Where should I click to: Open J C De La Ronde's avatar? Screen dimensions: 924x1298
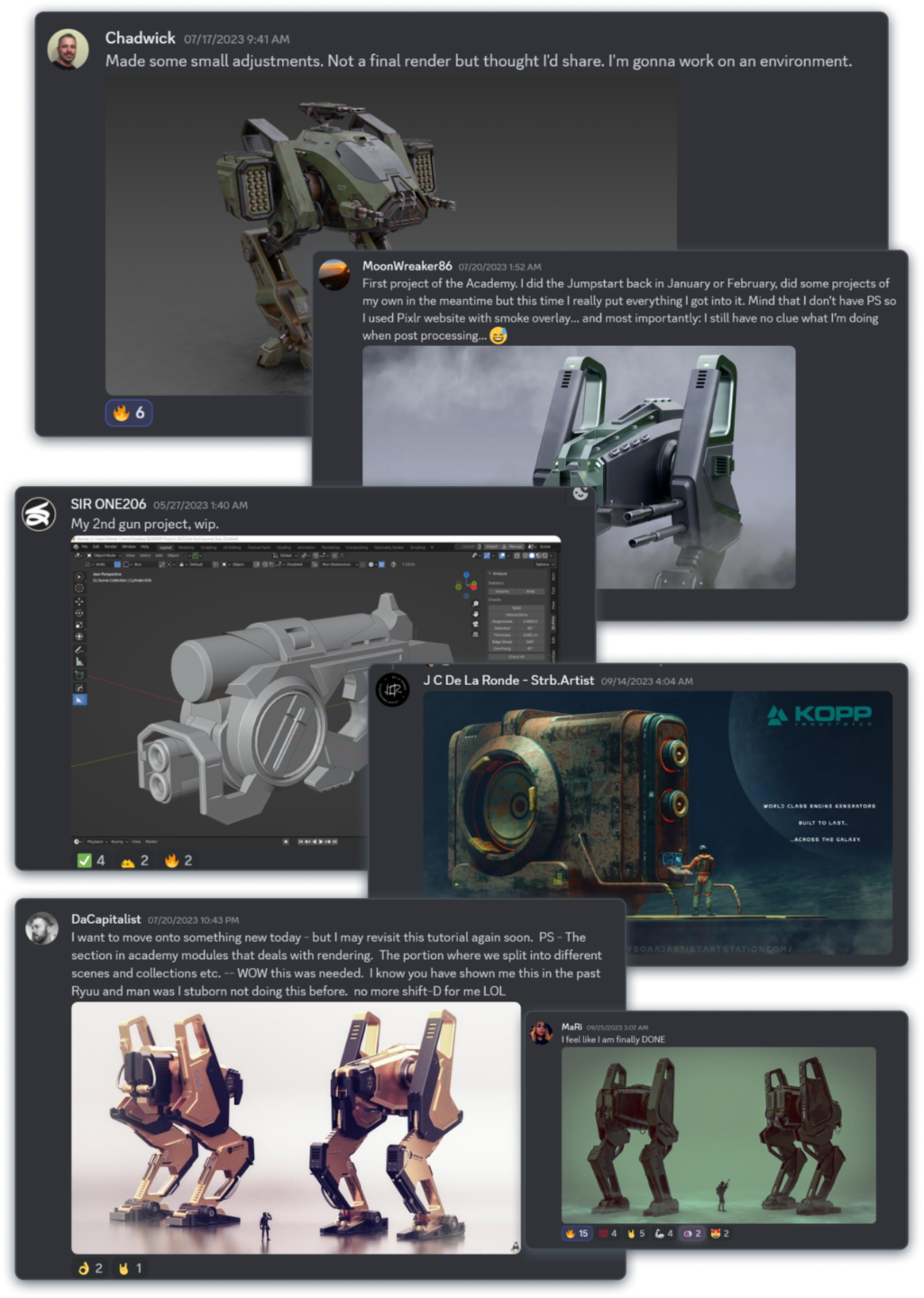(392, 690)
